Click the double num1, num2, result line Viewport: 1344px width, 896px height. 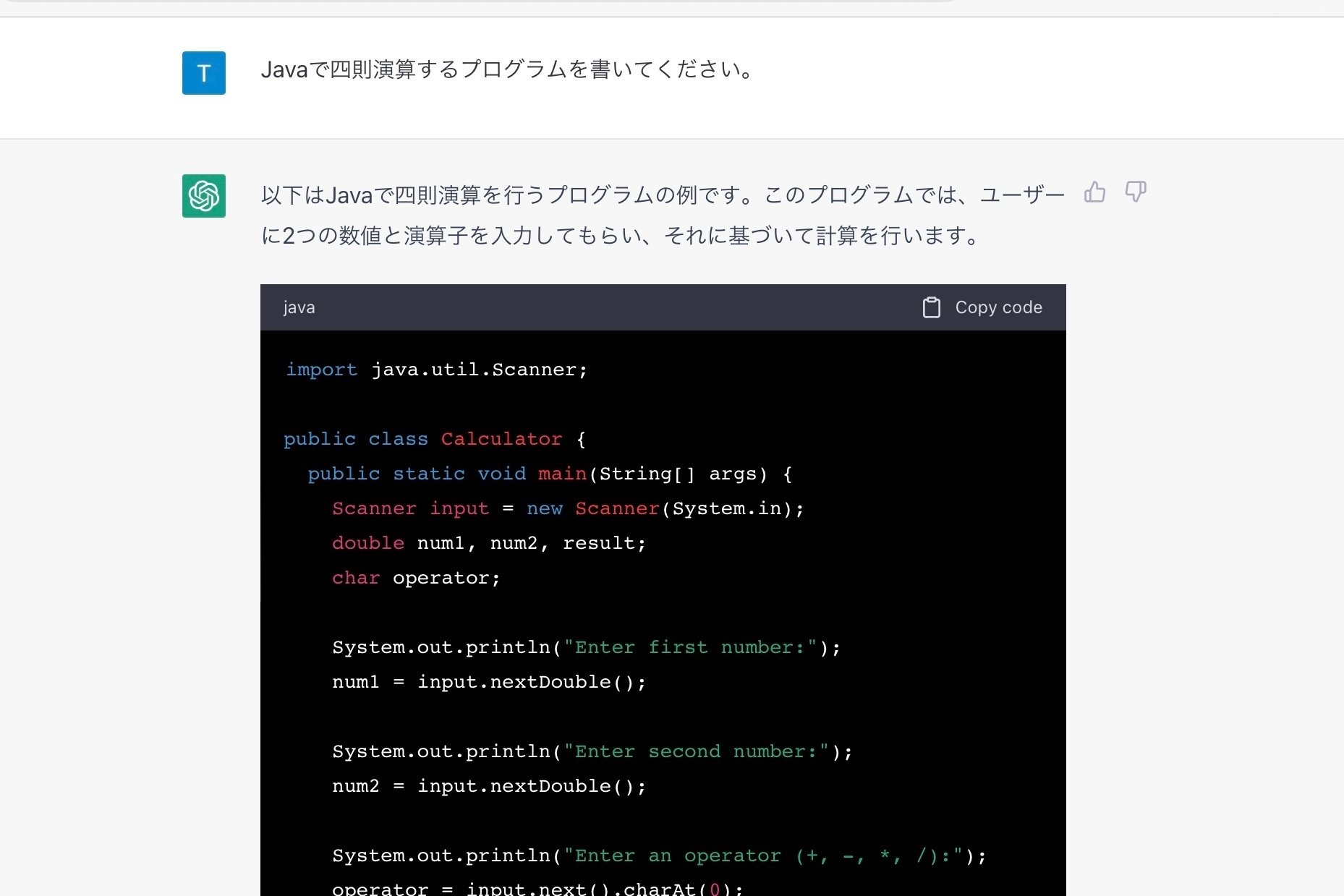point(489,543)
